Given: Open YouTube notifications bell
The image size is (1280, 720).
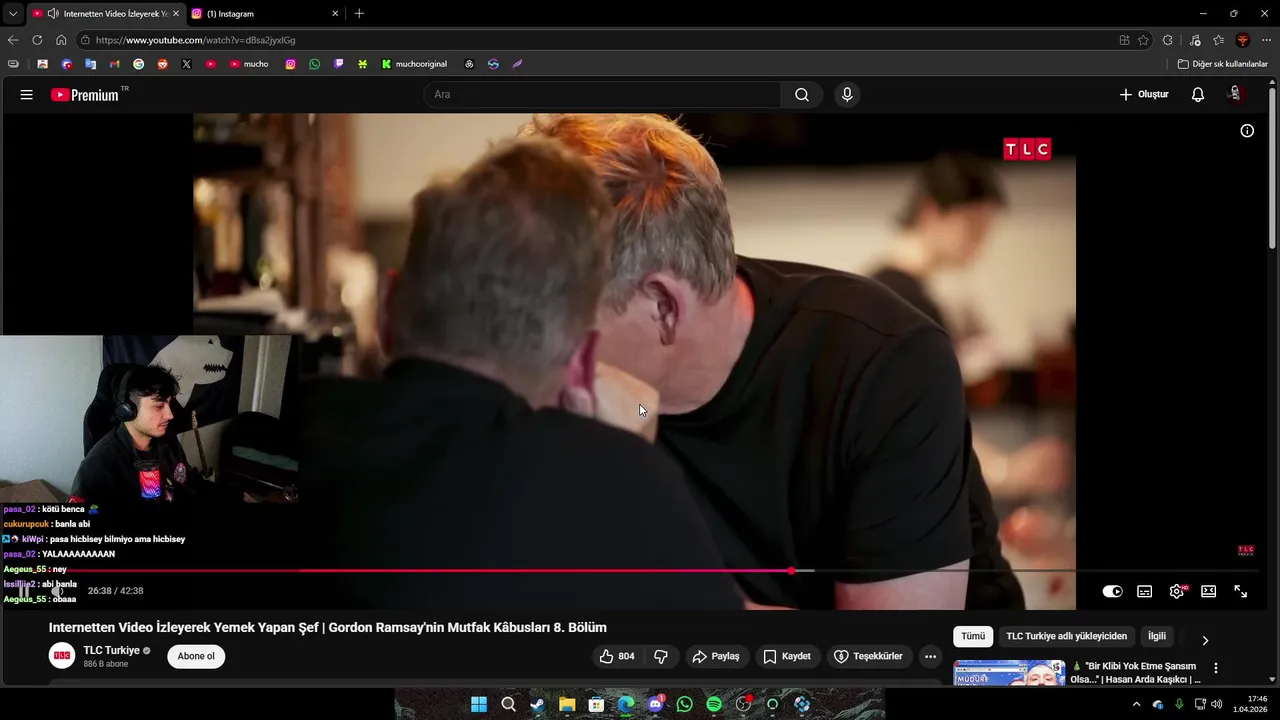Looking at the screenshot, I should pyautogui.click(x=1198, y=95).
